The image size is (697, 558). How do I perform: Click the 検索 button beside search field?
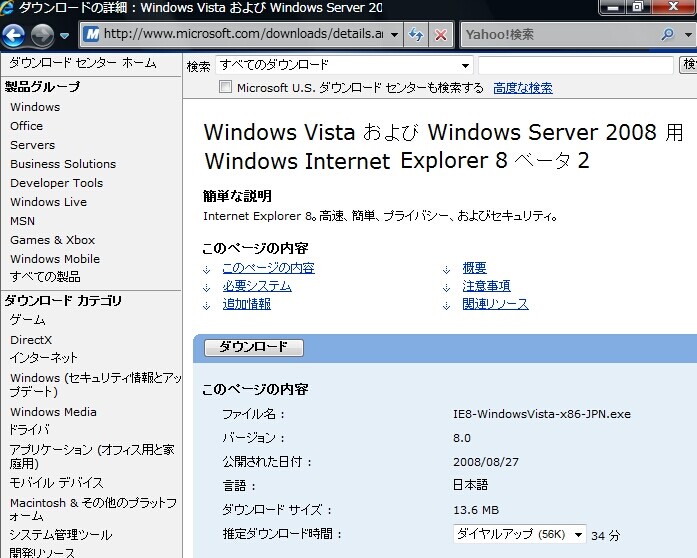689,65
